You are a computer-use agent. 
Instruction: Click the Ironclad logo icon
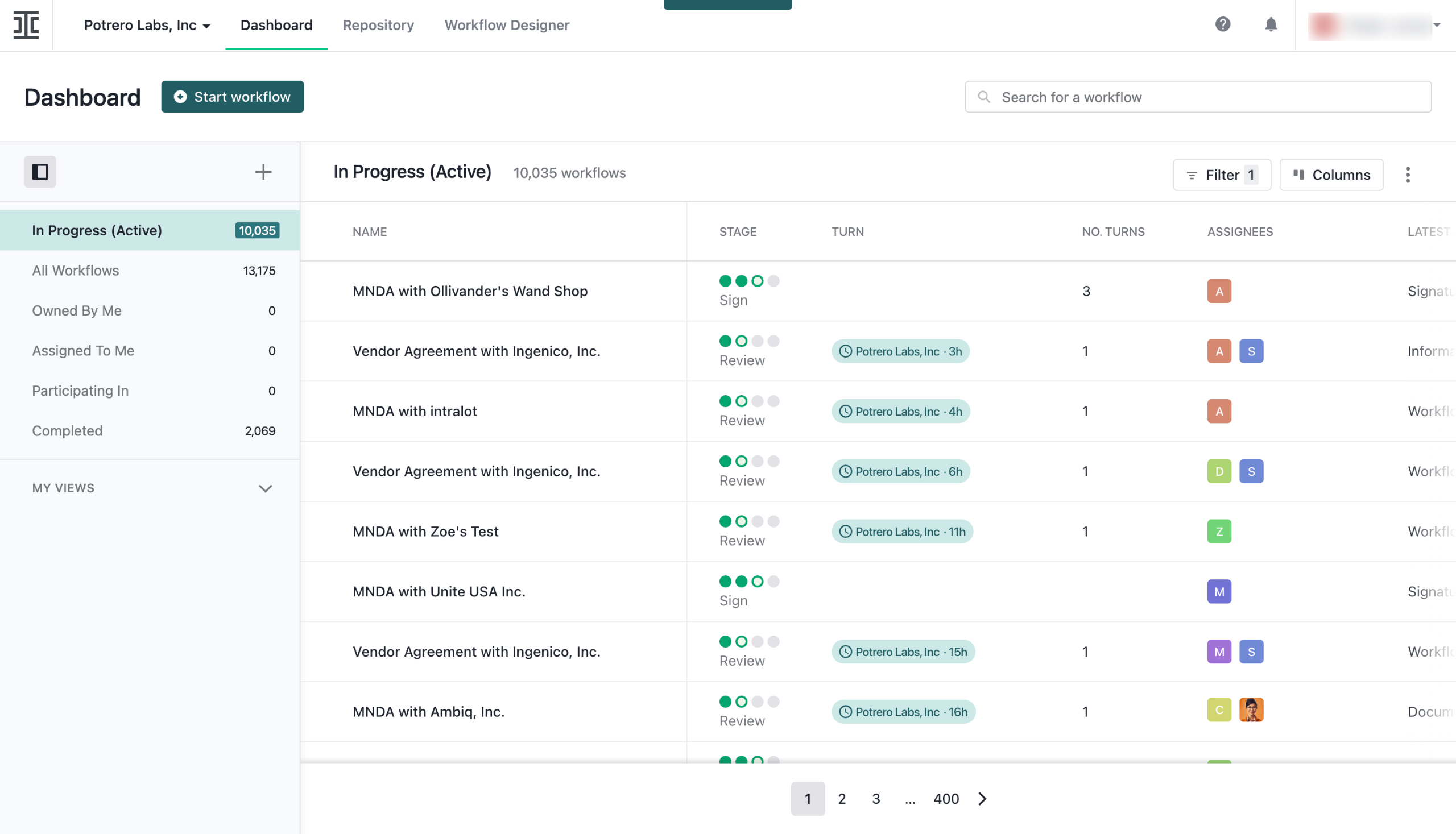click(26, 25)
